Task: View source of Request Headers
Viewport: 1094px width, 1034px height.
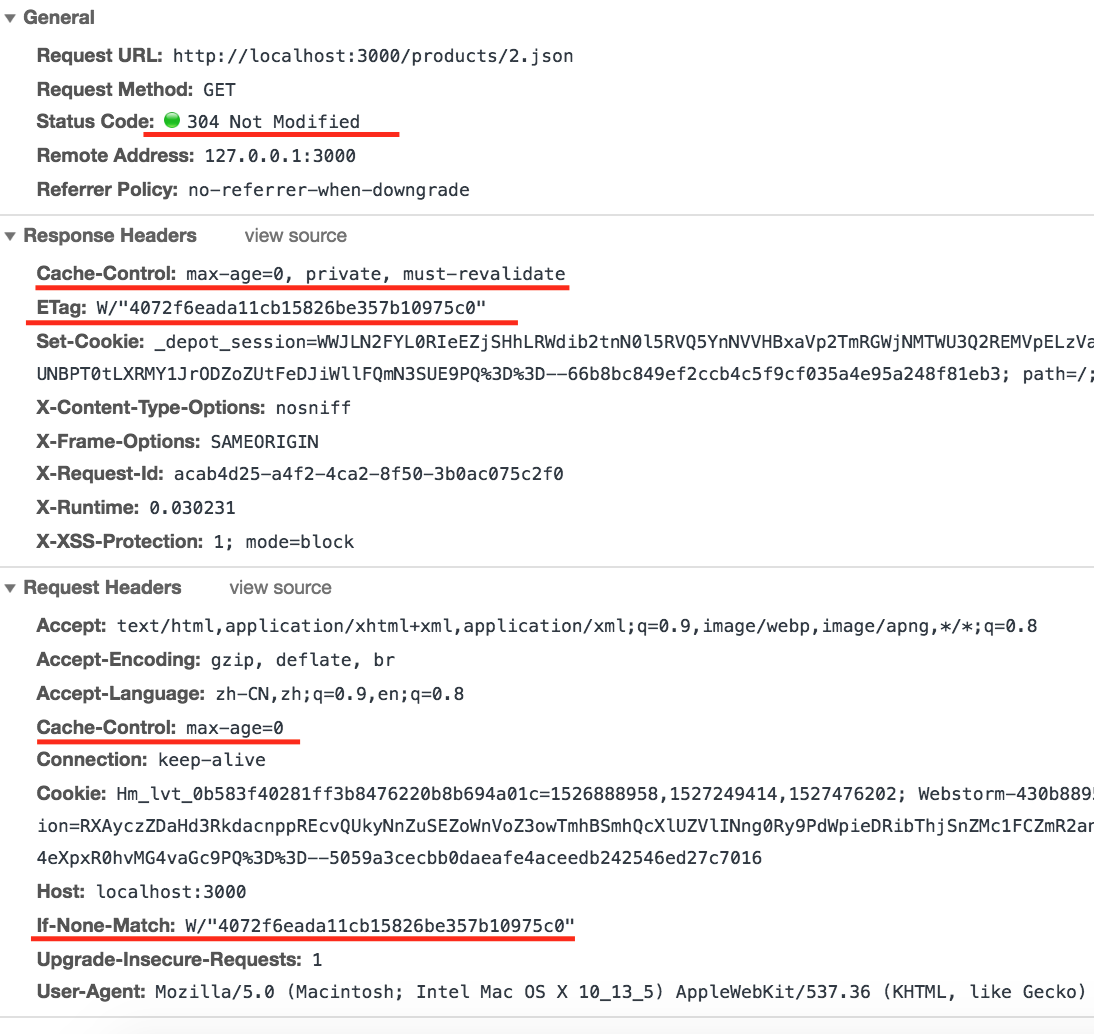Action: click(280, 588)
